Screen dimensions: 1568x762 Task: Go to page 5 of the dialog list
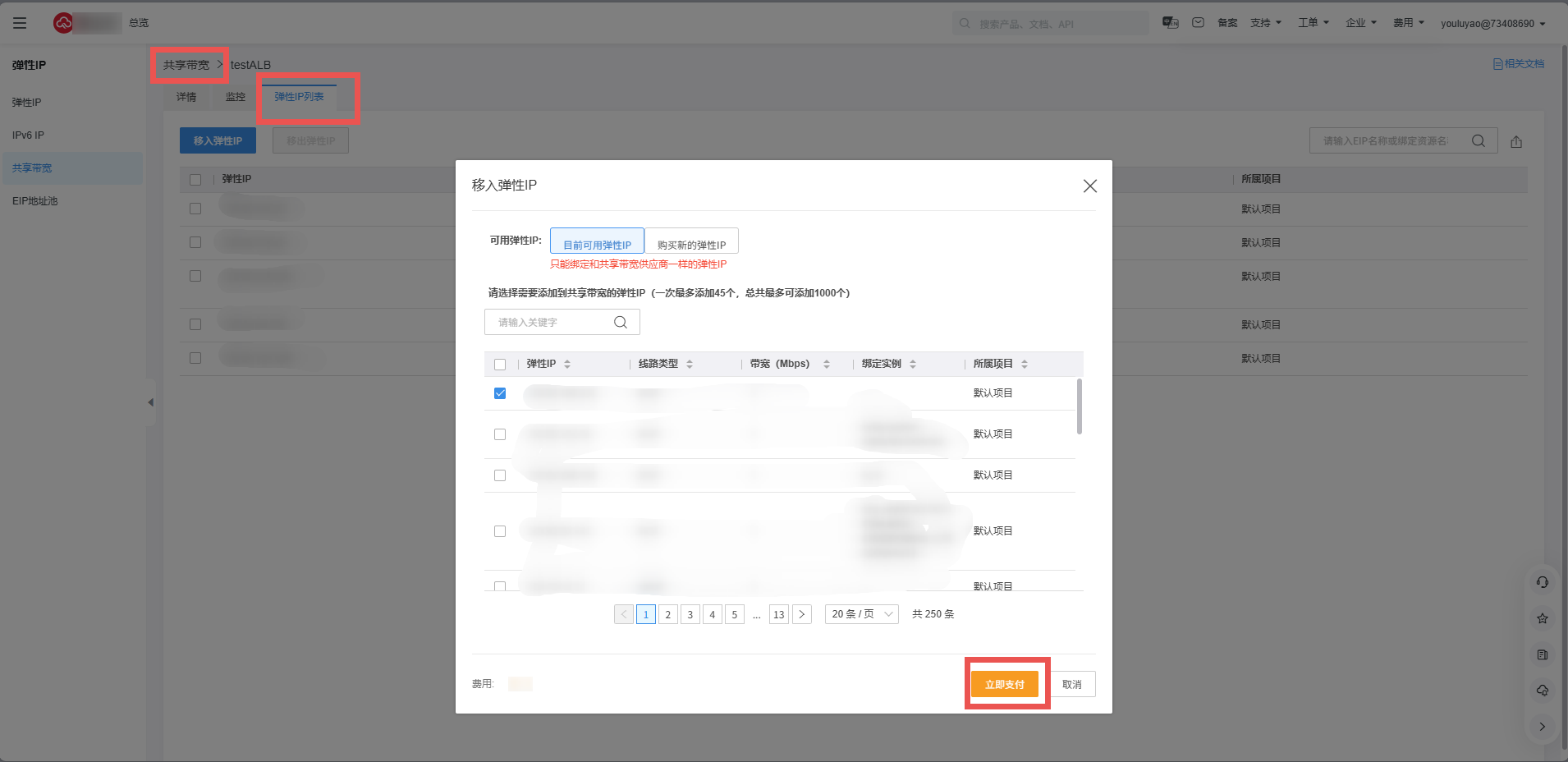point(735,614)
